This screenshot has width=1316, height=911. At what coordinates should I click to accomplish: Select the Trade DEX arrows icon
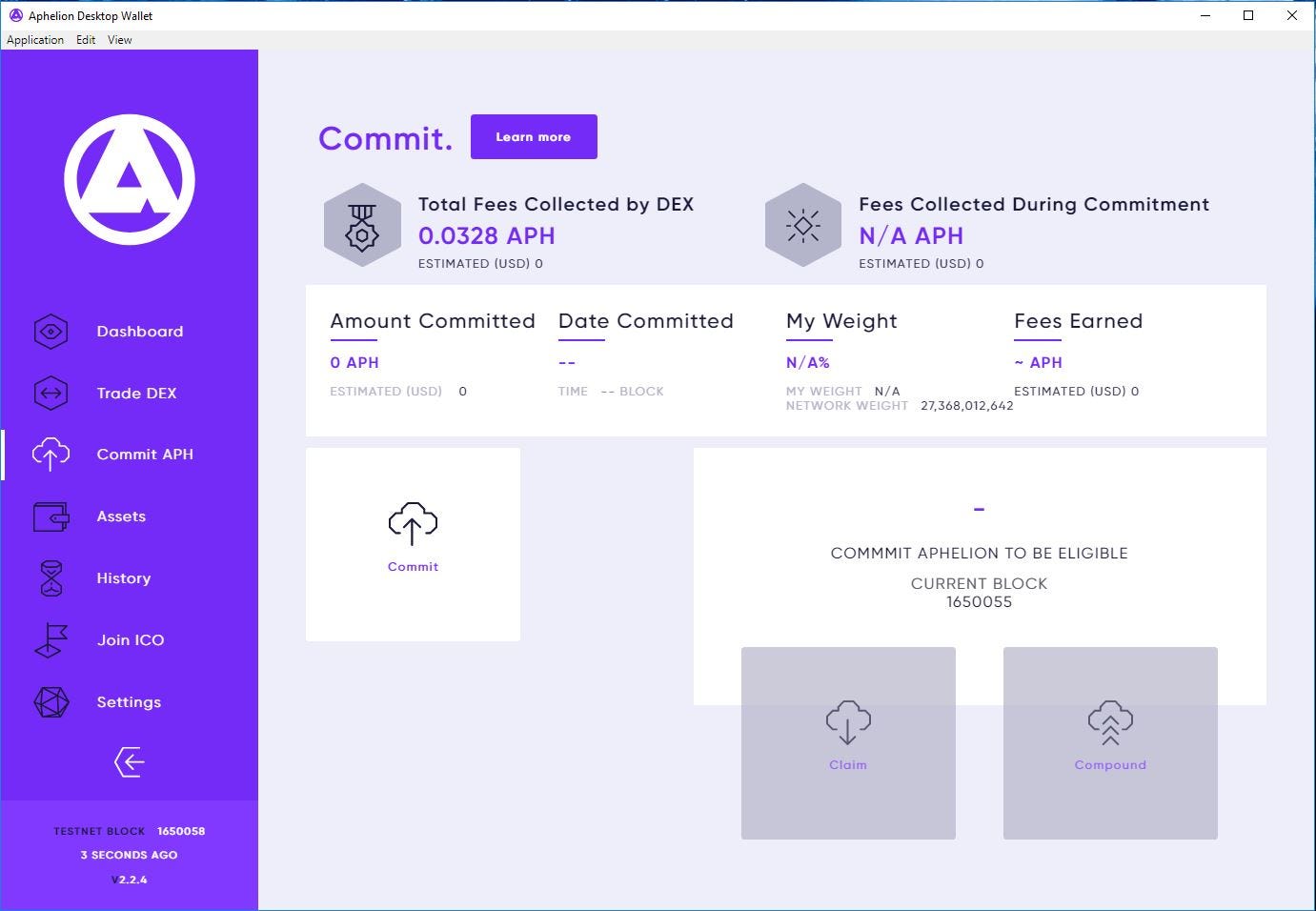[x=51, y=393]
